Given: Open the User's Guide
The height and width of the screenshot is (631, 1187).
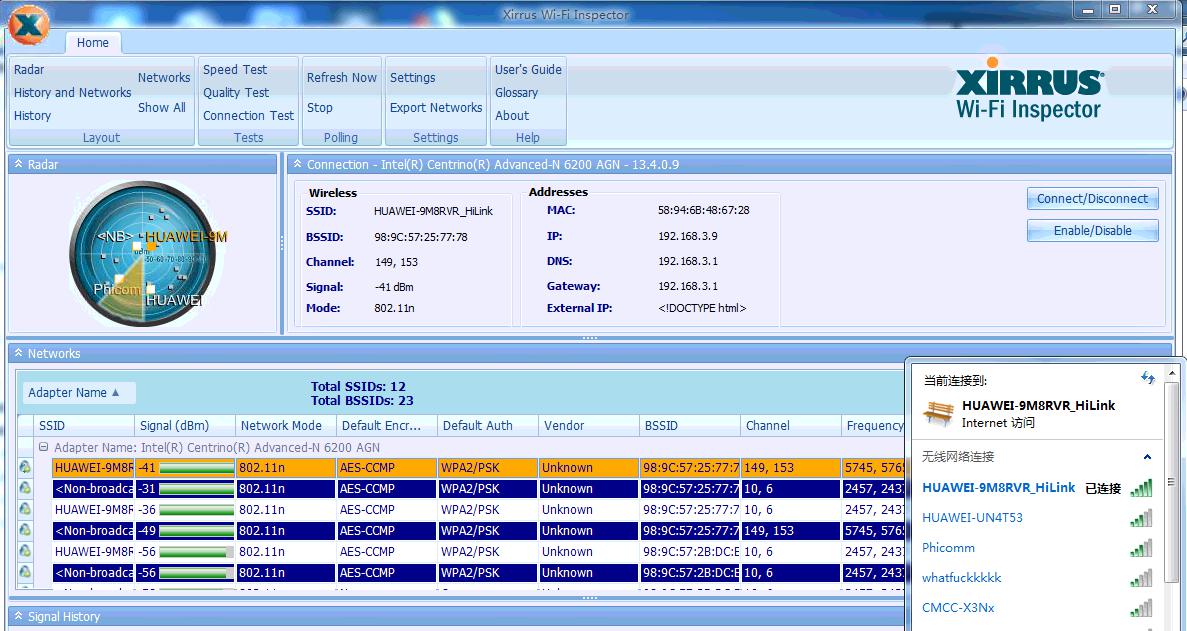Looking at the screenshot, I should 528,70.
